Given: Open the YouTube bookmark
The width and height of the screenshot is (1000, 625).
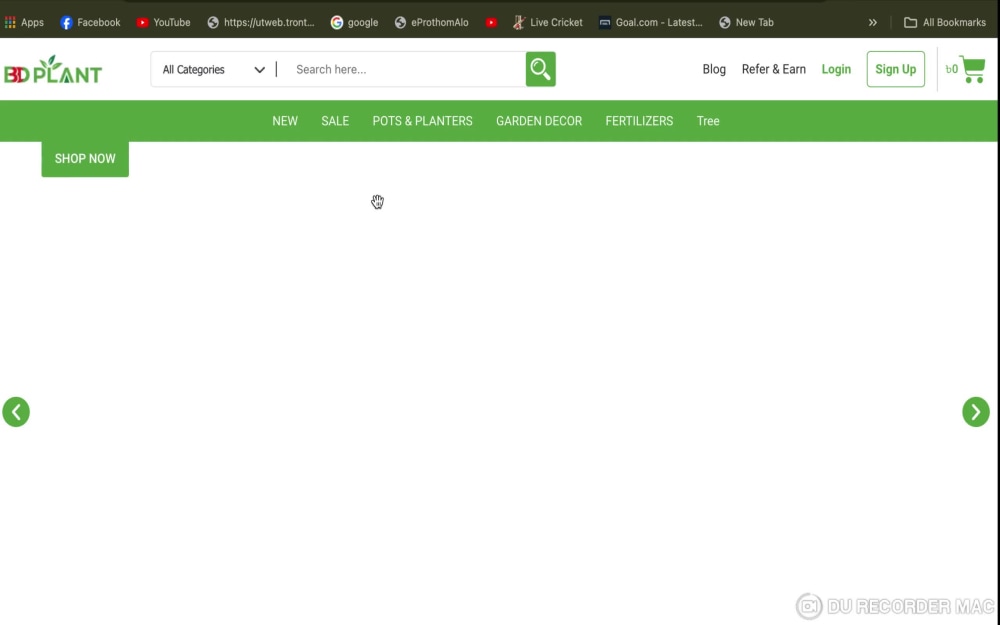Looking at the screenshot, I should tap(163, 22).
